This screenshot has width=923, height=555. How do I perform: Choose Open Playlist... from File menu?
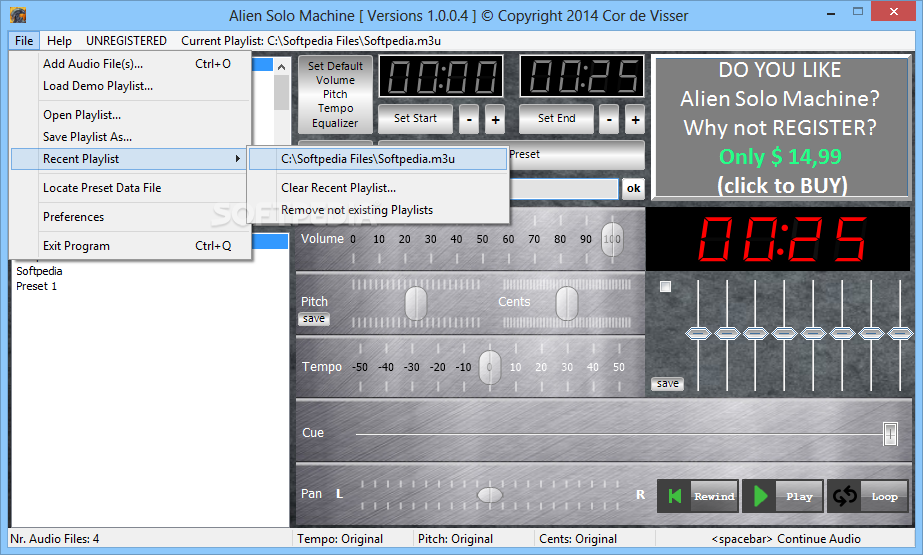(131, 115)
